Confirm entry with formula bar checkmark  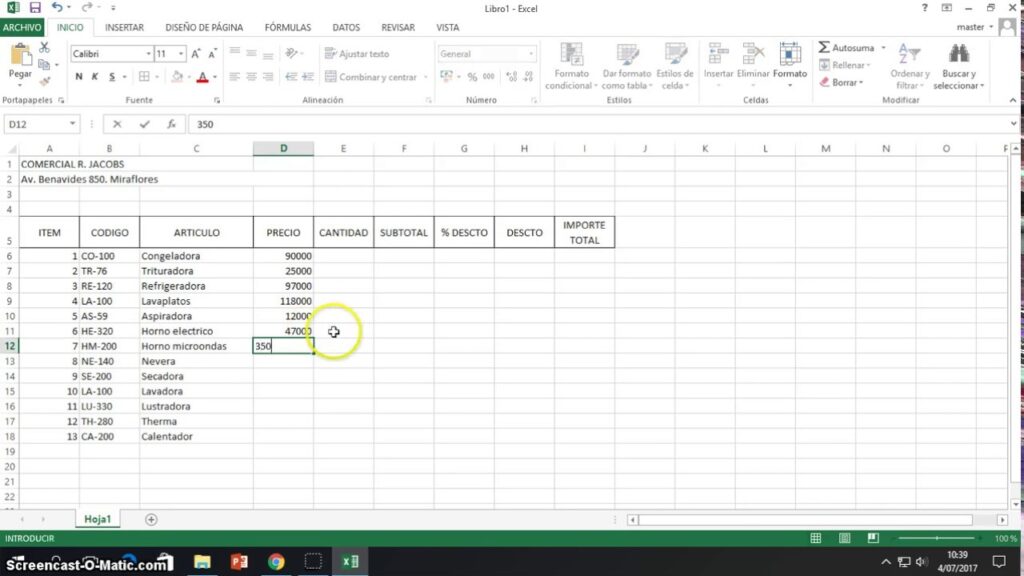click(145, 124)
